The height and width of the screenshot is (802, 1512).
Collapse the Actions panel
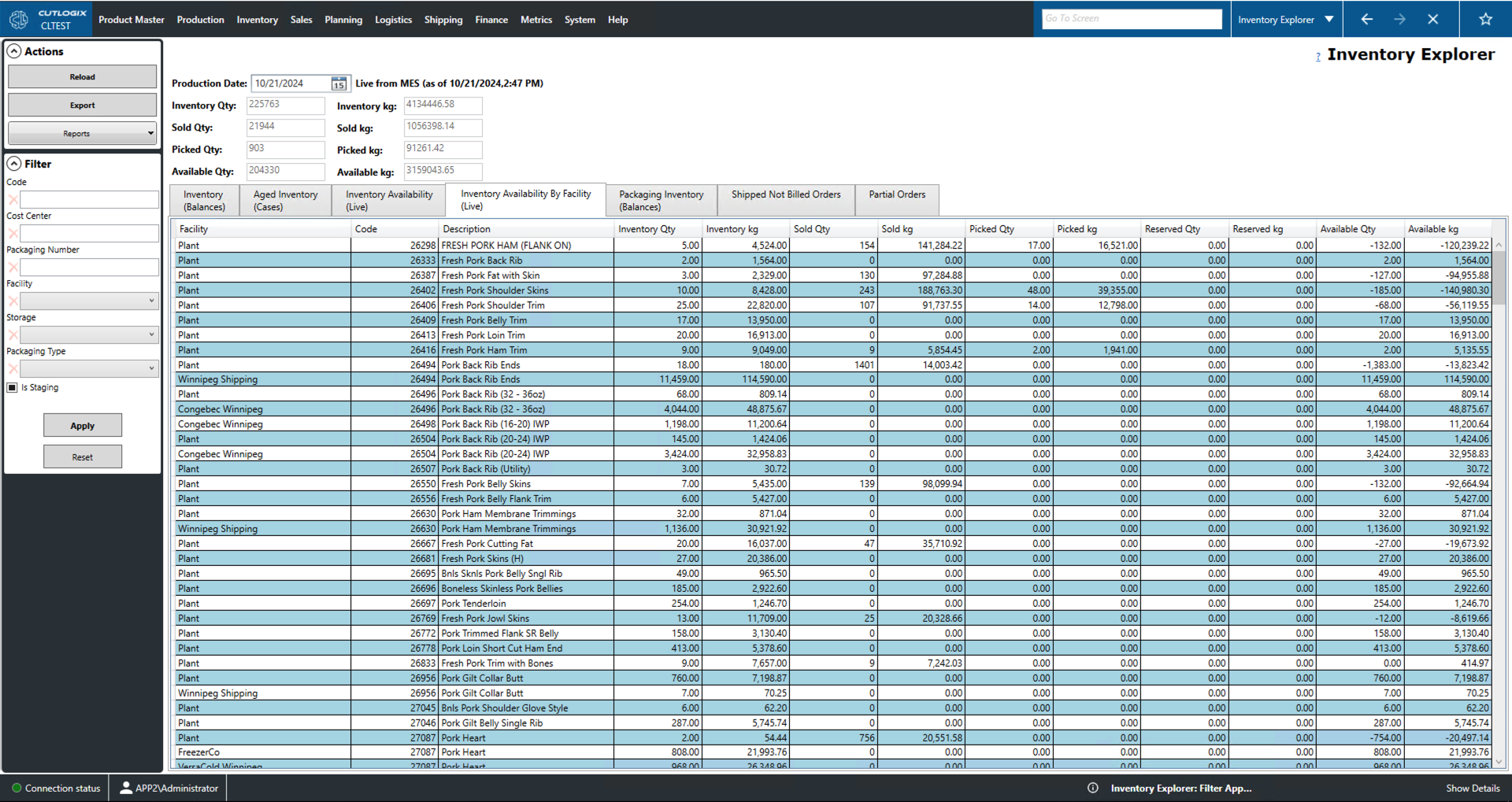click(x=14, y=52)
